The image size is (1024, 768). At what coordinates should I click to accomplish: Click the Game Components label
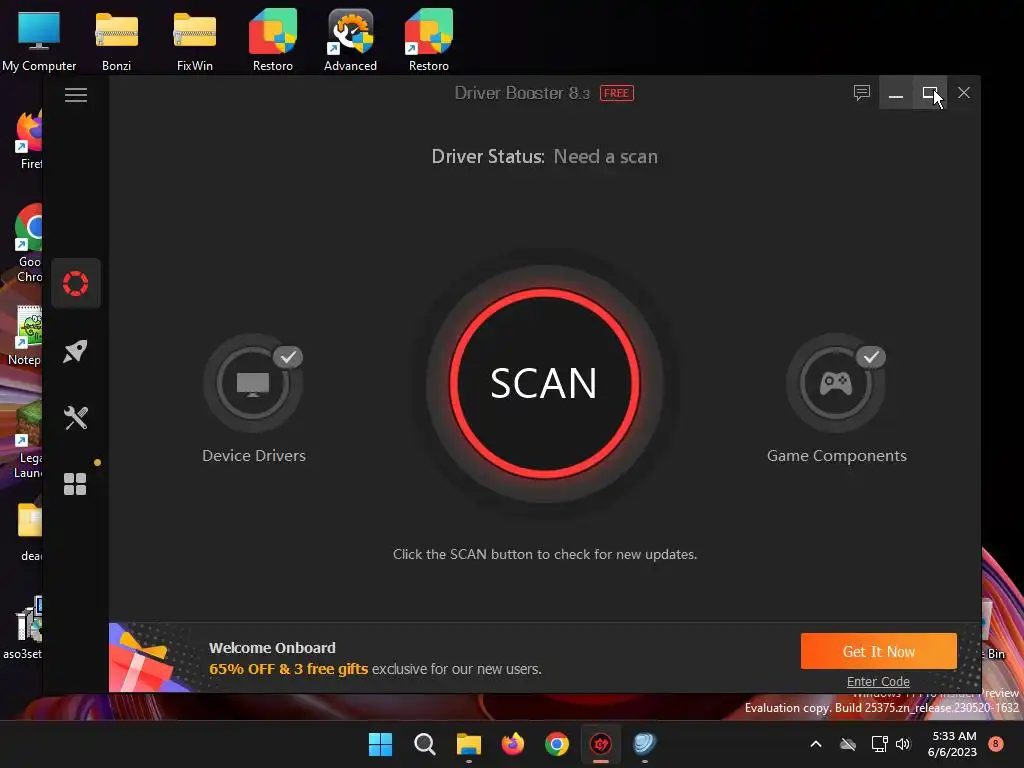click(x=837, y=456)
